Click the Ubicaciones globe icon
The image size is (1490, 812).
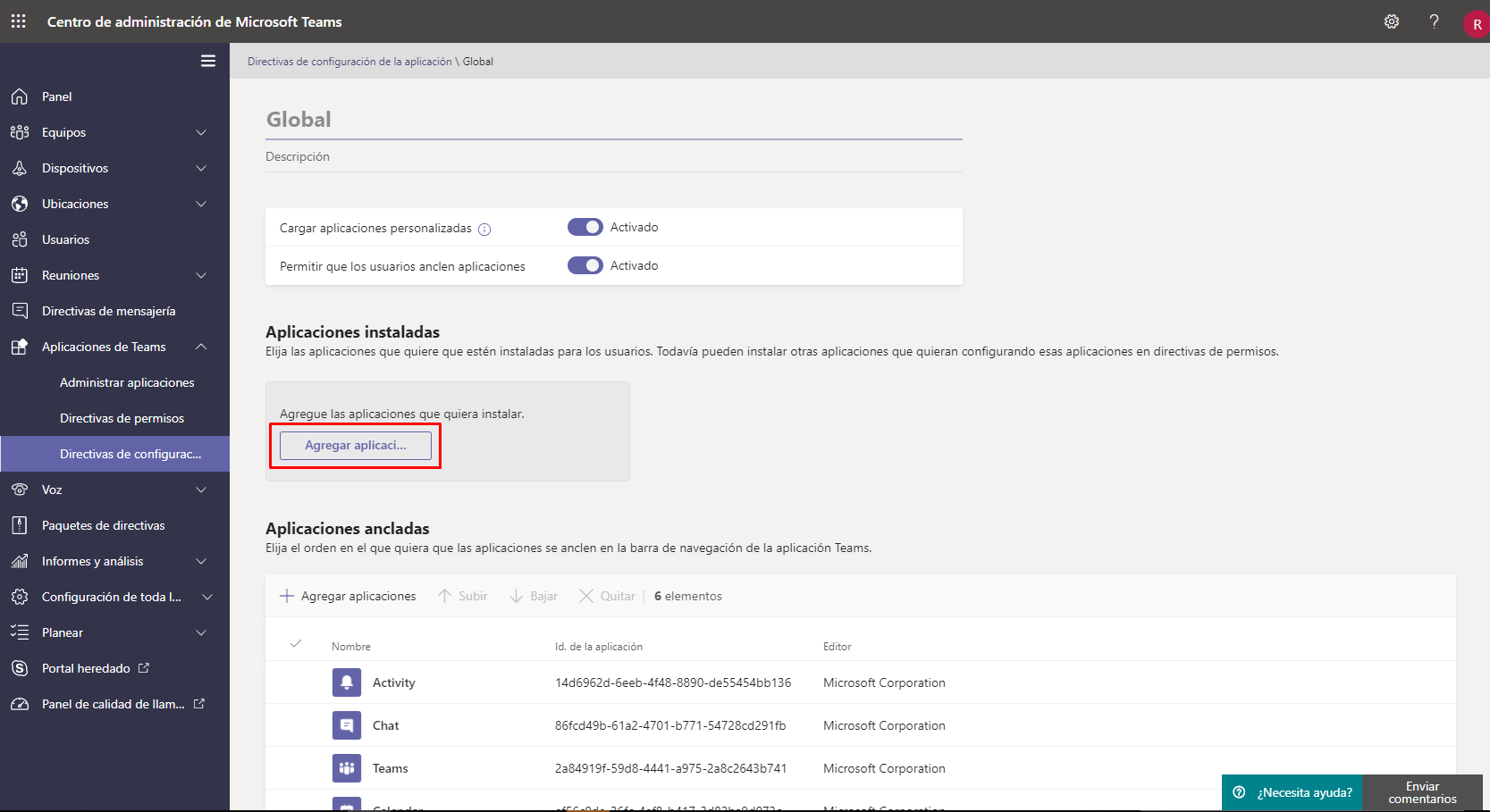click(x=20, y=204)
